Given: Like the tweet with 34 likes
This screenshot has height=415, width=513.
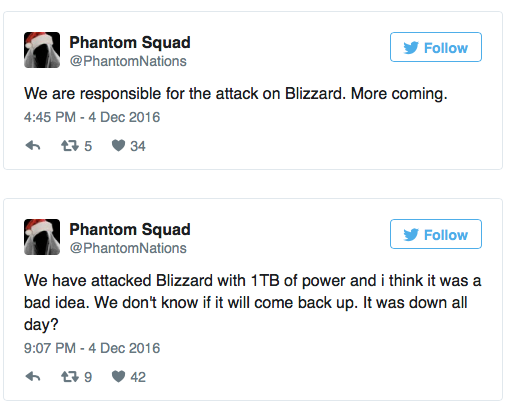Looking at the screenshot, I should [x=118, y=146].
